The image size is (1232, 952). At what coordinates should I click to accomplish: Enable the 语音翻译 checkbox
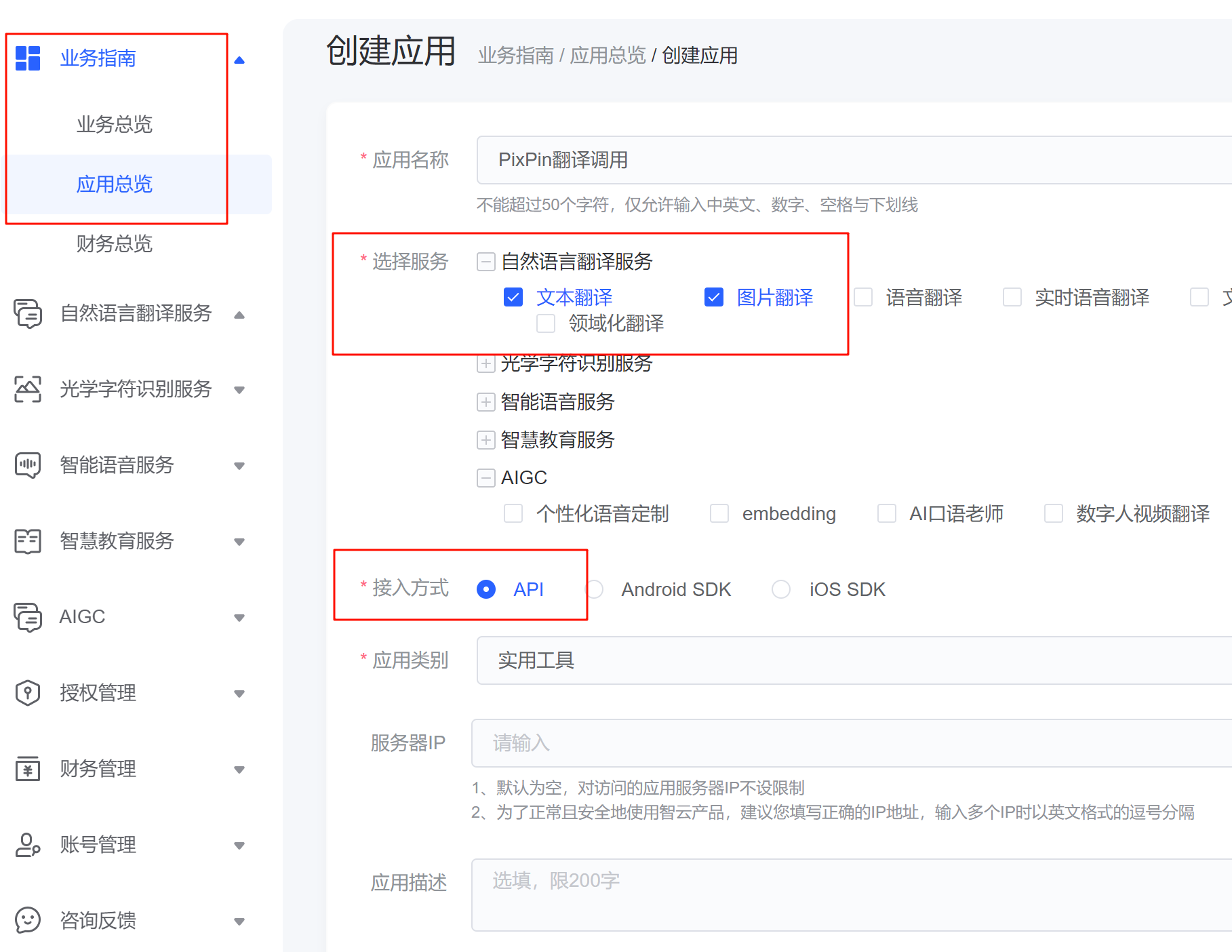(863, 297)
